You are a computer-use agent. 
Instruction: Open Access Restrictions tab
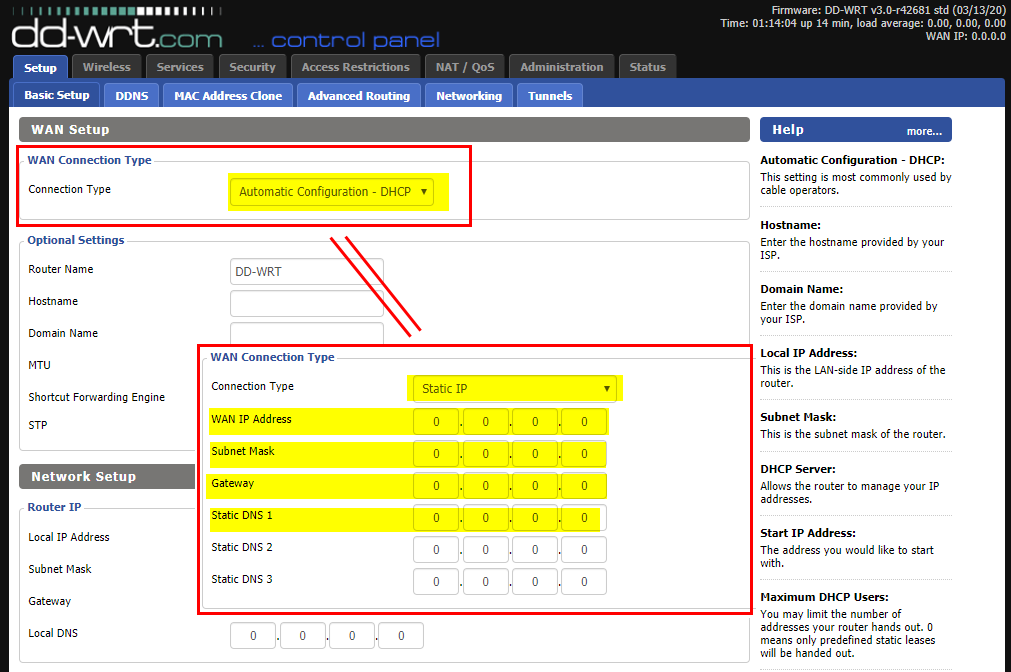pyautogui.click(x=355, y=66)
